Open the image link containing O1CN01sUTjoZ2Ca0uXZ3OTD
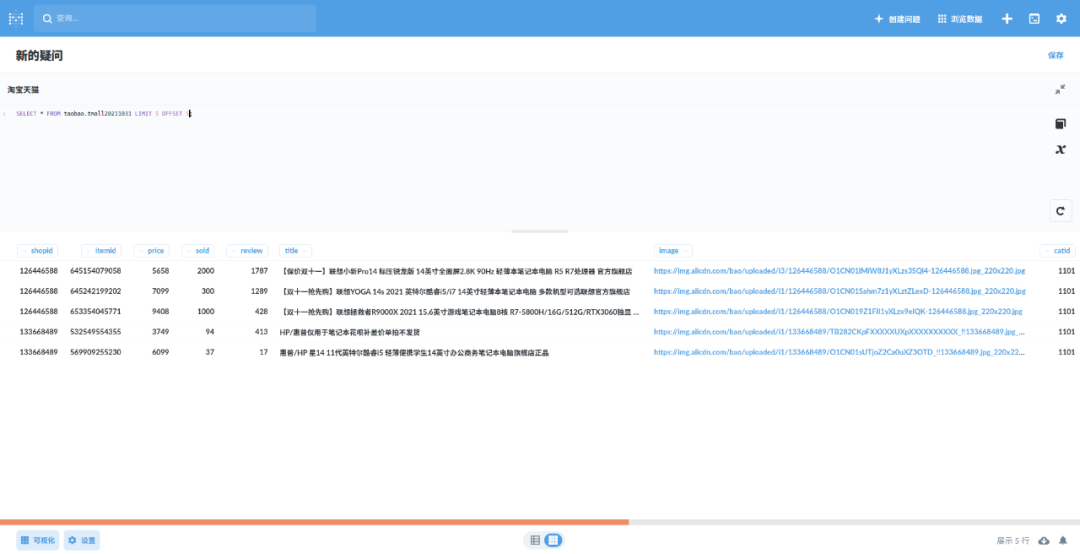Viewport: 1080px width, 554px height. pos(839,352)
